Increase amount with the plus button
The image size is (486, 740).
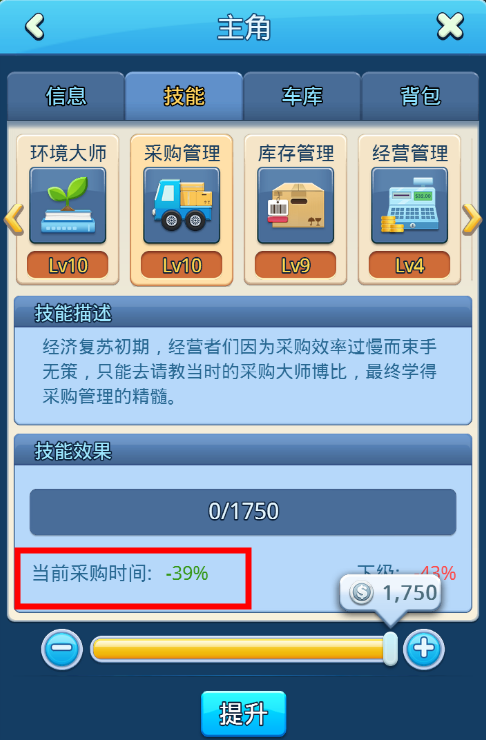pyautogui.click(x=424, y=649)
